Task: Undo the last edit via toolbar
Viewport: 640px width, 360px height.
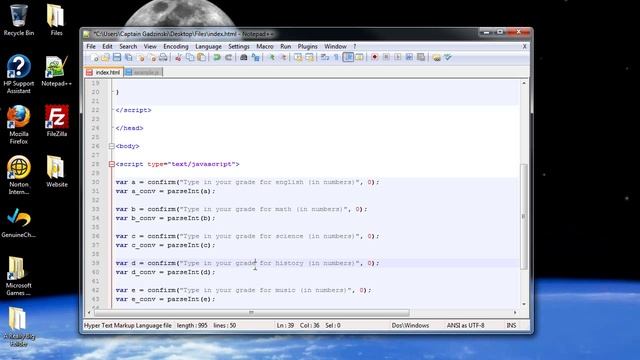Action: (x=217, y=58)
